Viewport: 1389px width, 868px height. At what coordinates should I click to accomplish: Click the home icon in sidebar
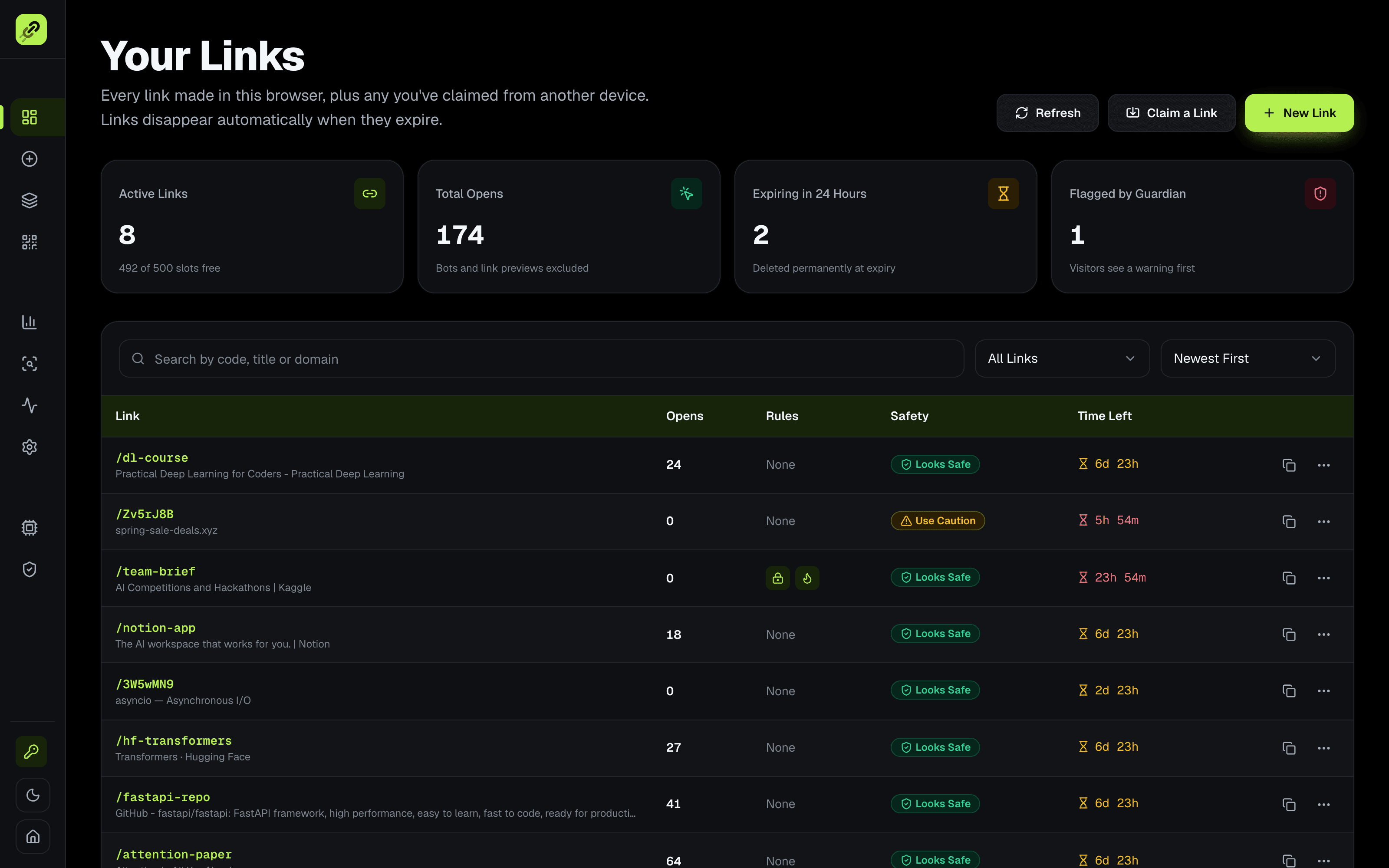pos(33,836)
